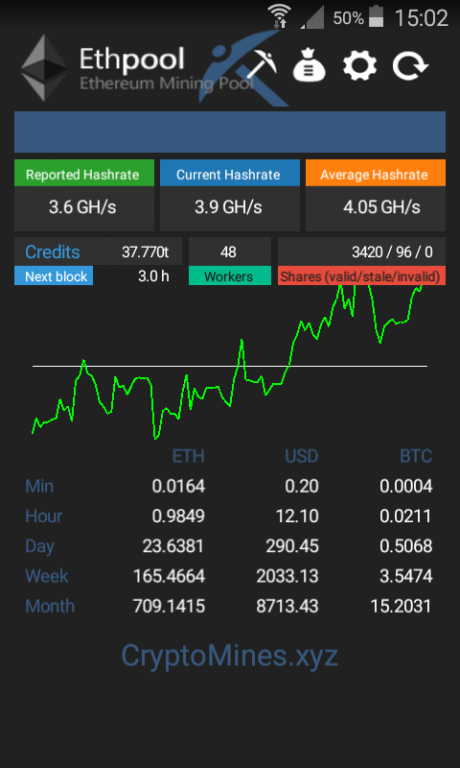
Task: Tap the BTC column header
Action: 416,456
